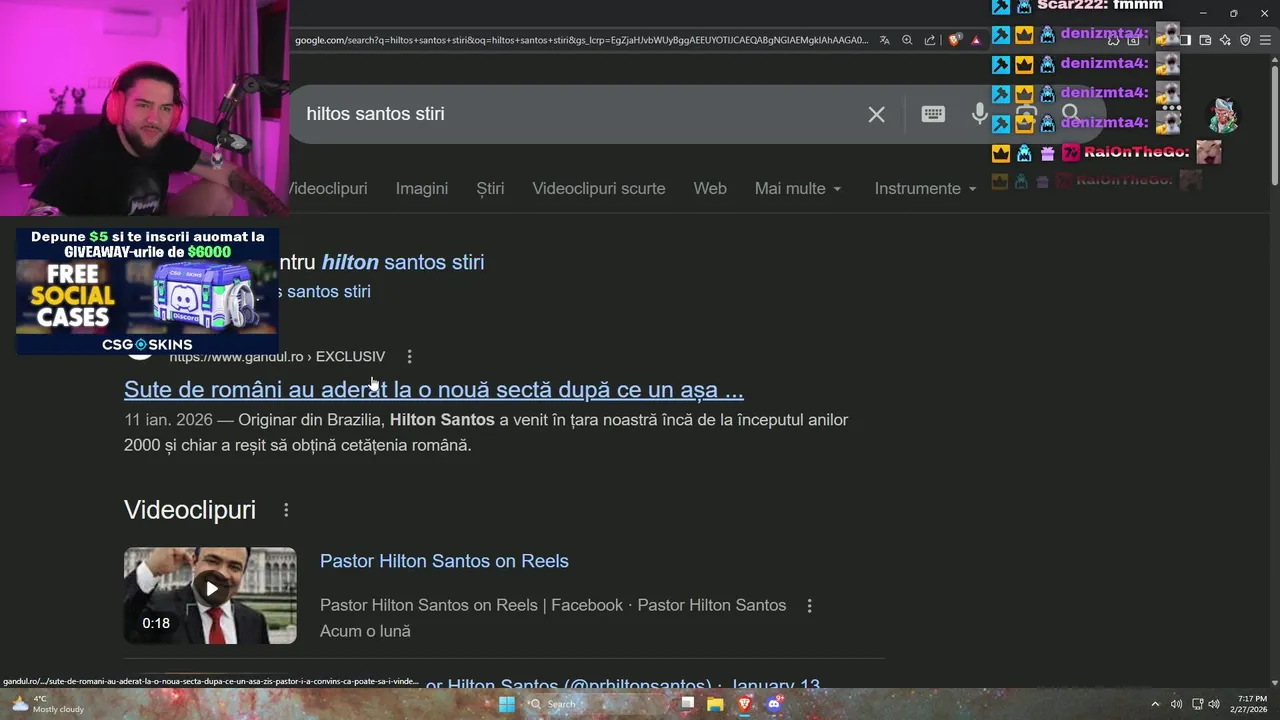Screen dimensions: 1280x720
Task: Open Task View on taskbar
Action: point(687,704)
